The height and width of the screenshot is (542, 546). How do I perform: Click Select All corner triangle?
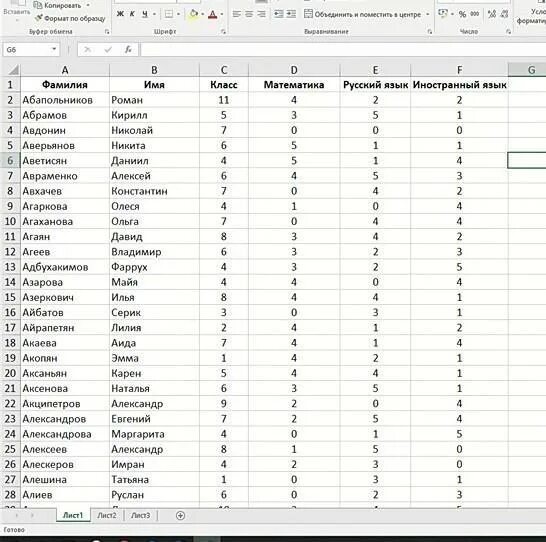pyautogui.click(x=13, y=70)
